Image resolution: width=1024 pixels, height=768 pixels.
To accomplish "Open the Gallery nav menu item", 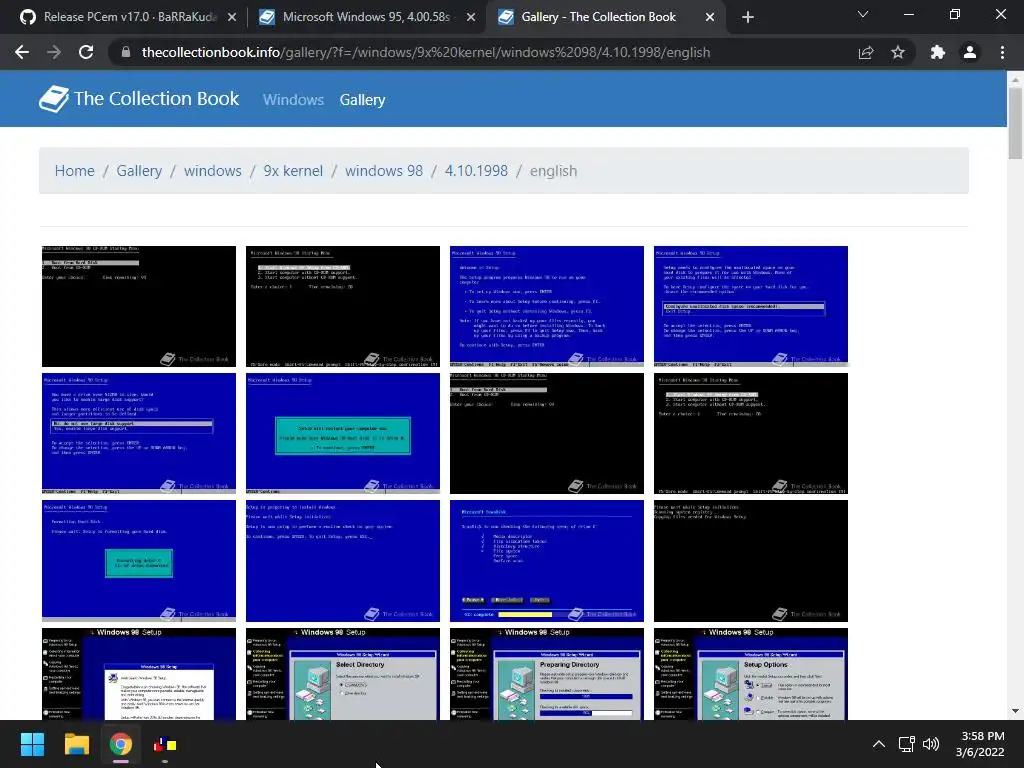I will pyautogui.click(x=362, y=100).
